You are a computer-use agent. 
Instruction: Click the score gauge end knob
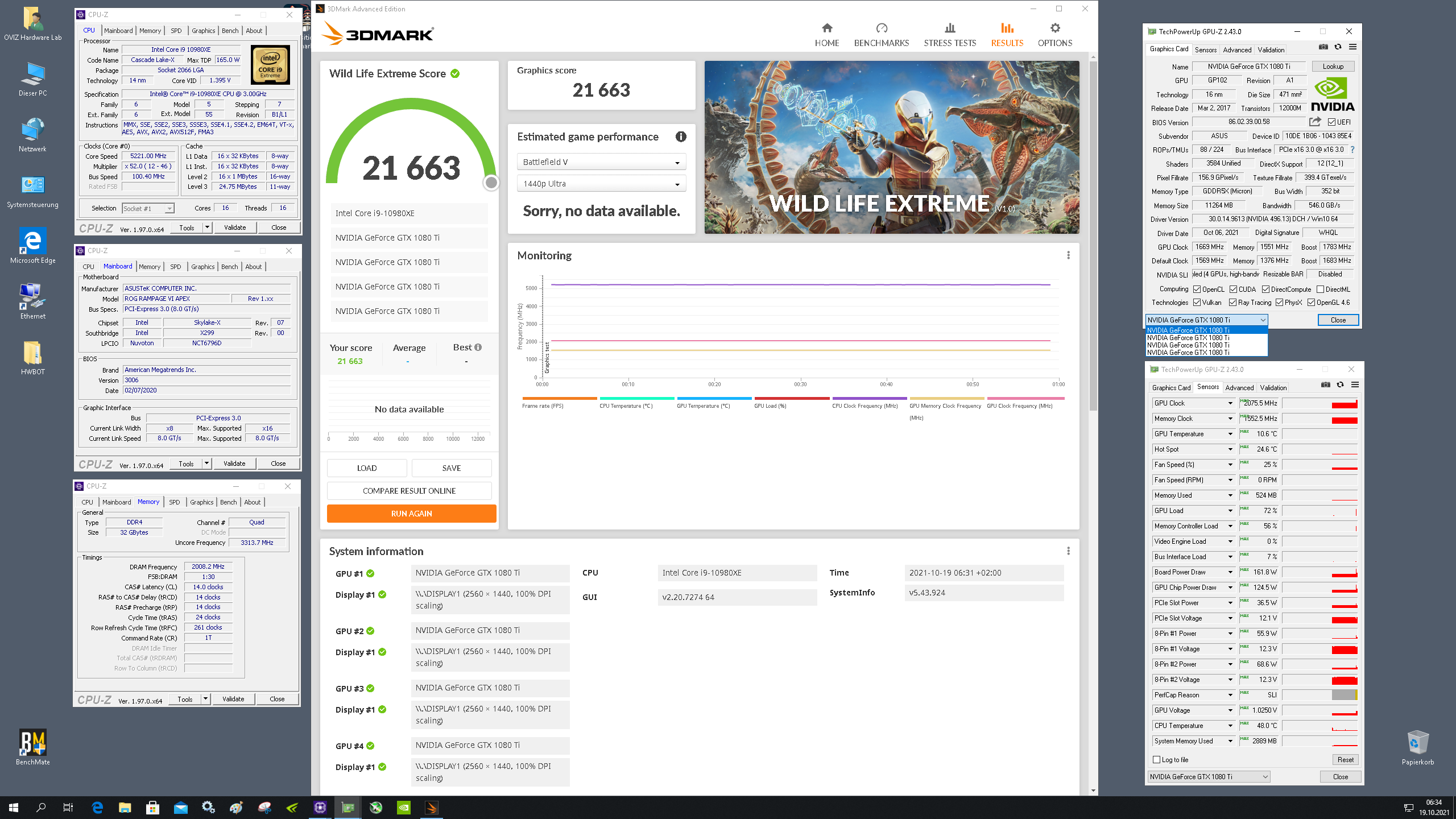click(x=491, y=183)
